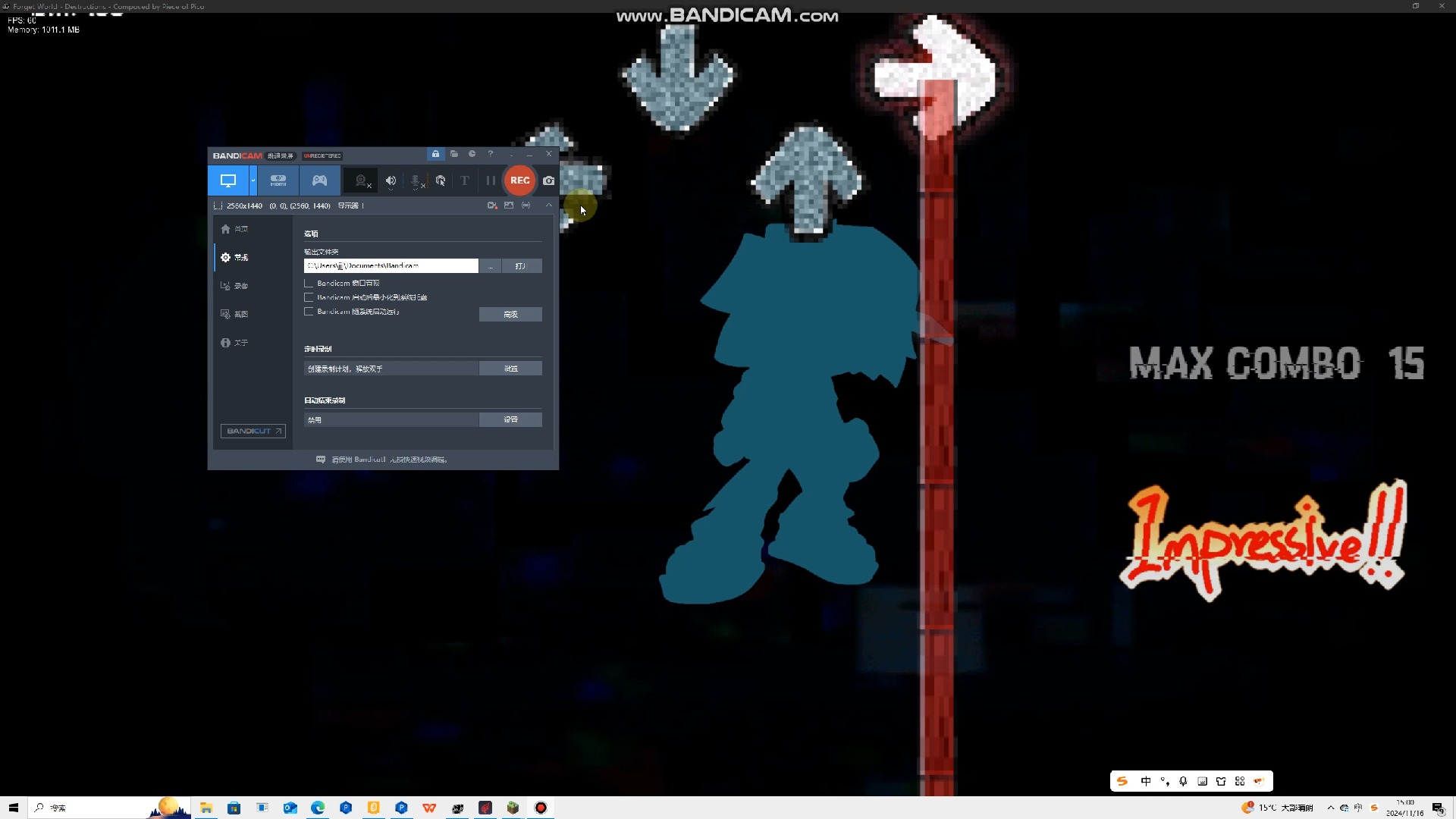Viewport: 1456px width, 819px height.
Task: Open the scheduled recording clock icon
Action: [472, 154]
